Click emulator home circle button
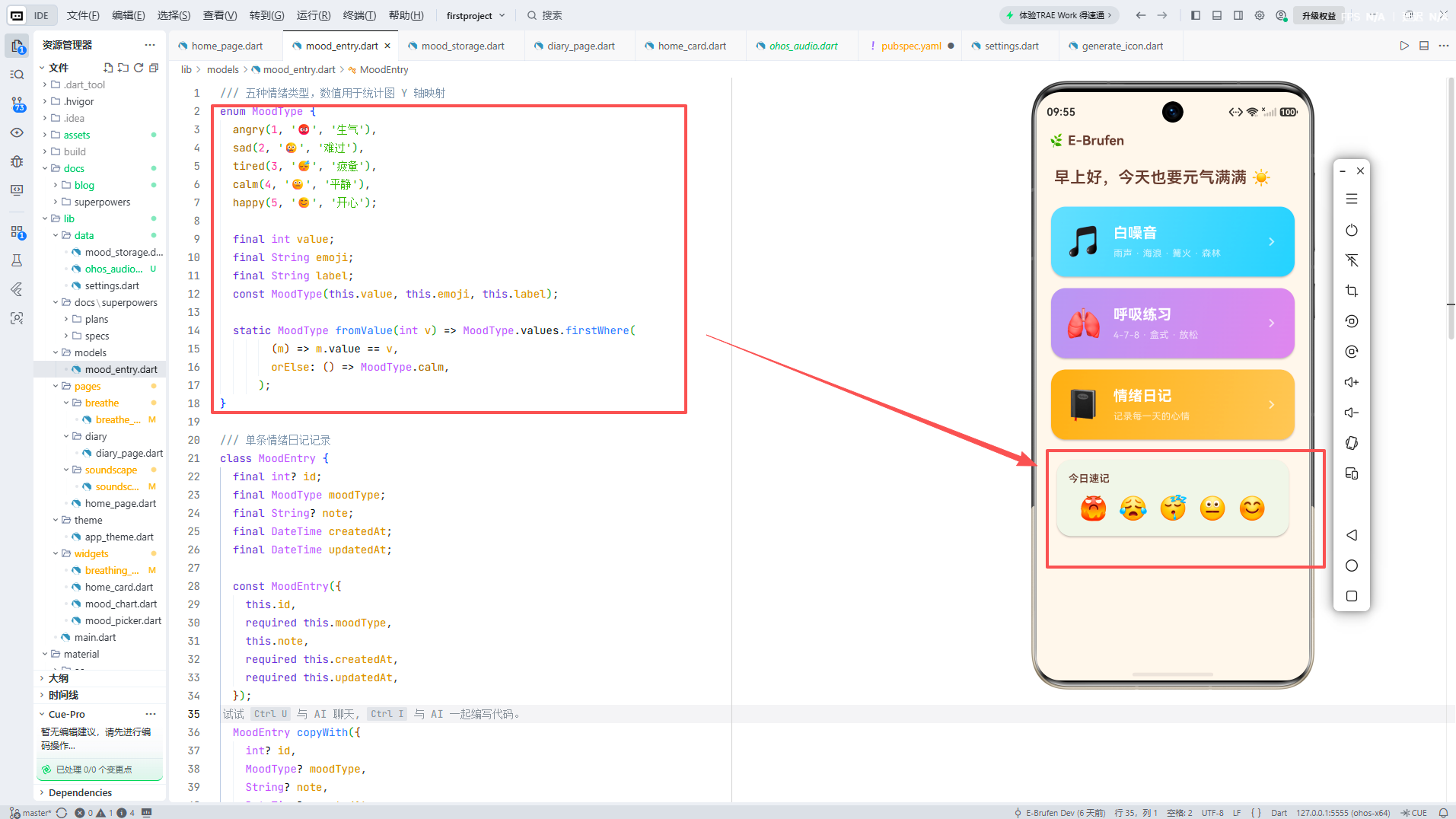The width and height of the screenshot is (1456, 819). coord(1352,566)
